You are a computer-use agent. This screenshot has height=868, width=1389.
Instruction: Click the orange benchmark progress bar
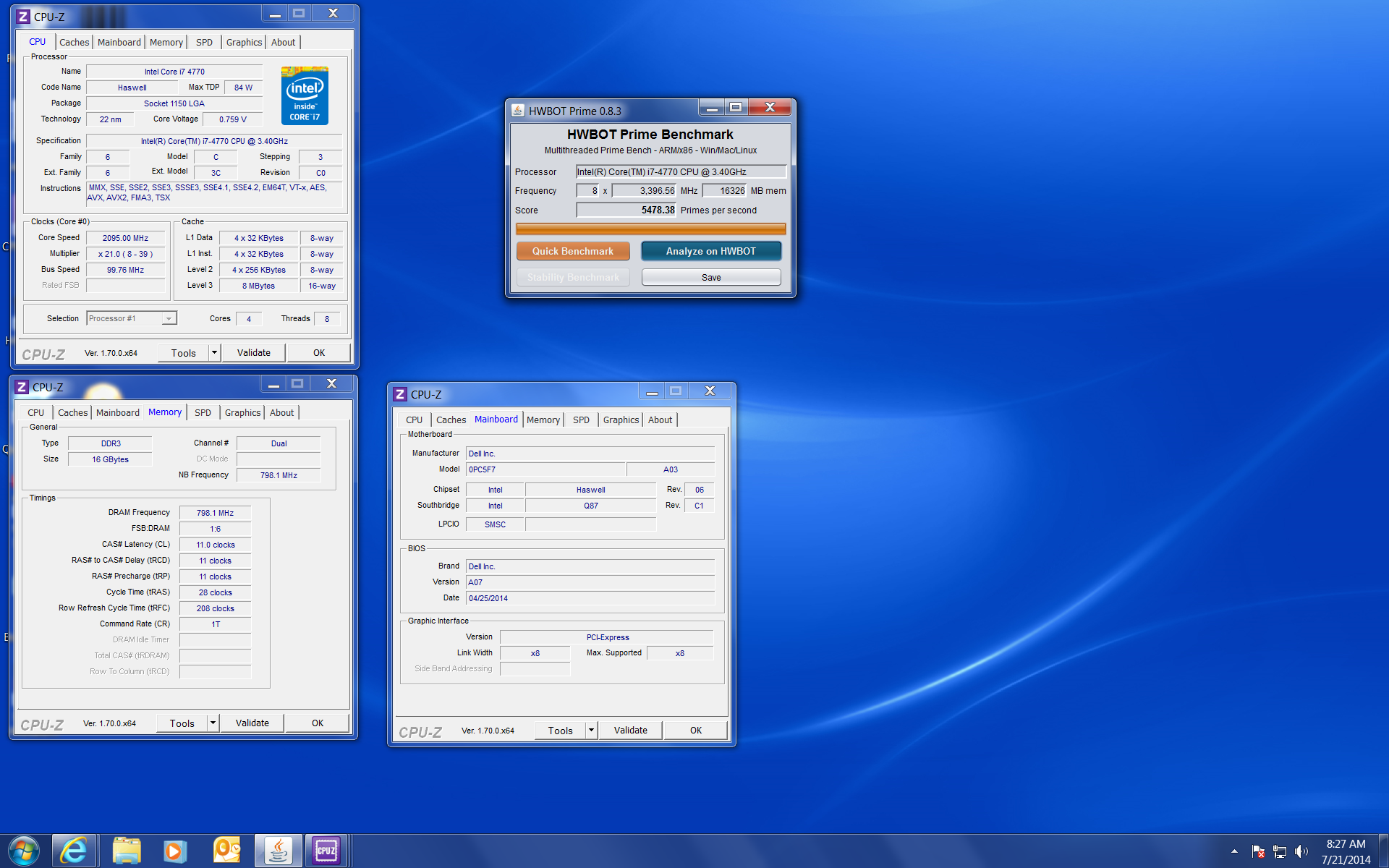pyautogui.click(x=650, y=229)
